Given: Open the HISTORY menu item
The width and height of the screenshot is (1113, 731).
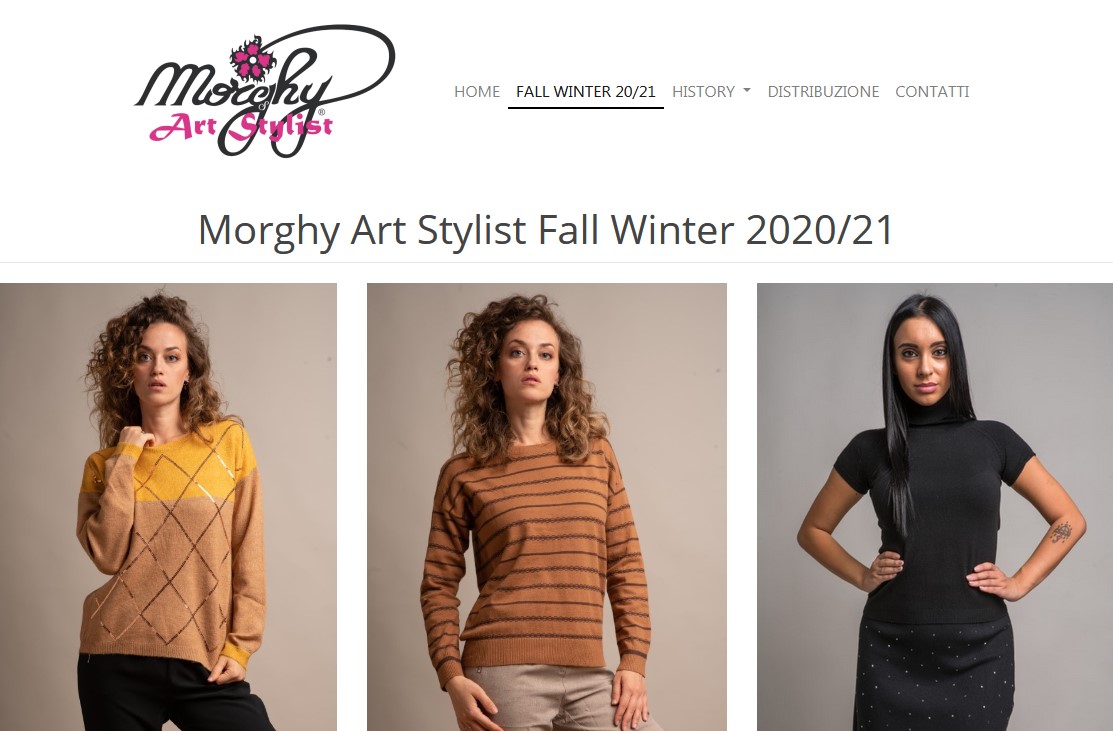Looking at the screenshot, I should pos(703,92).
